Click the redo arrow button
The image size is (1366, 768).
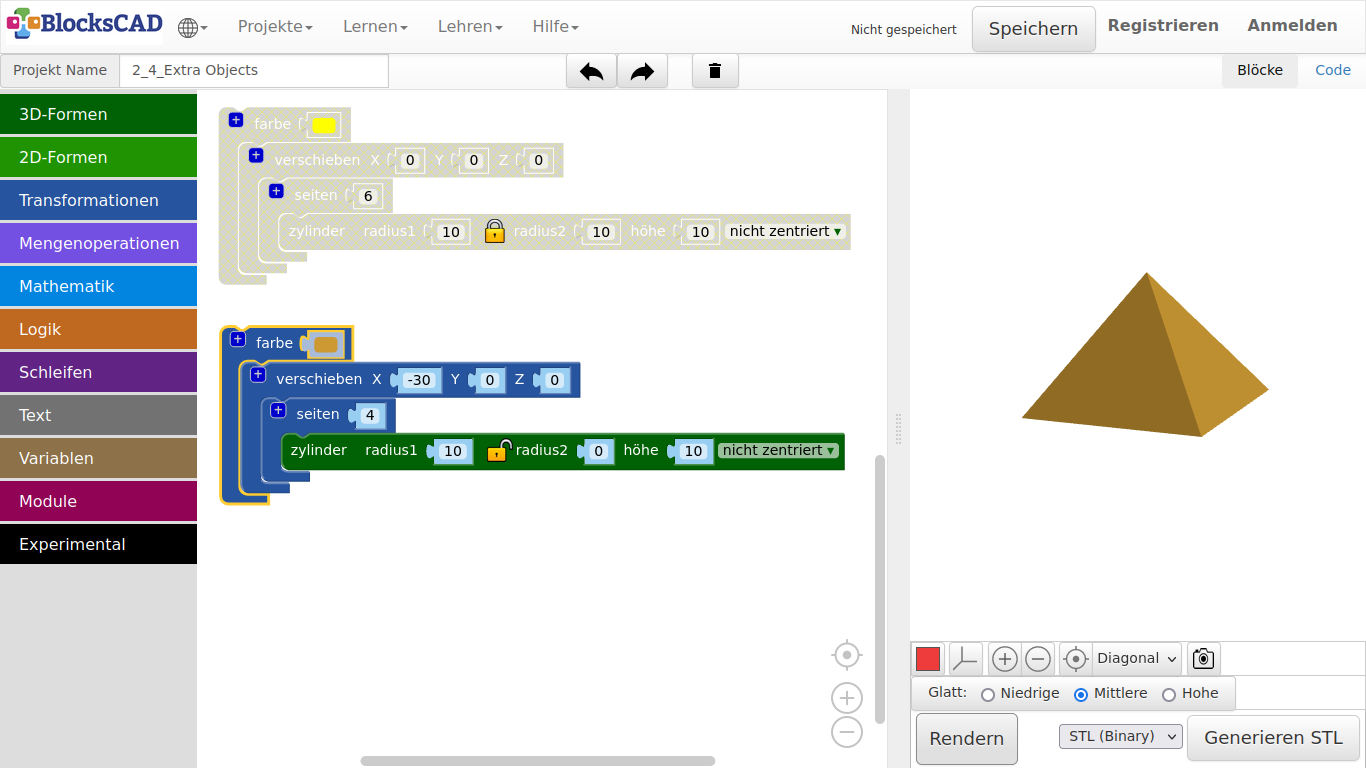(x=642, y=71)
